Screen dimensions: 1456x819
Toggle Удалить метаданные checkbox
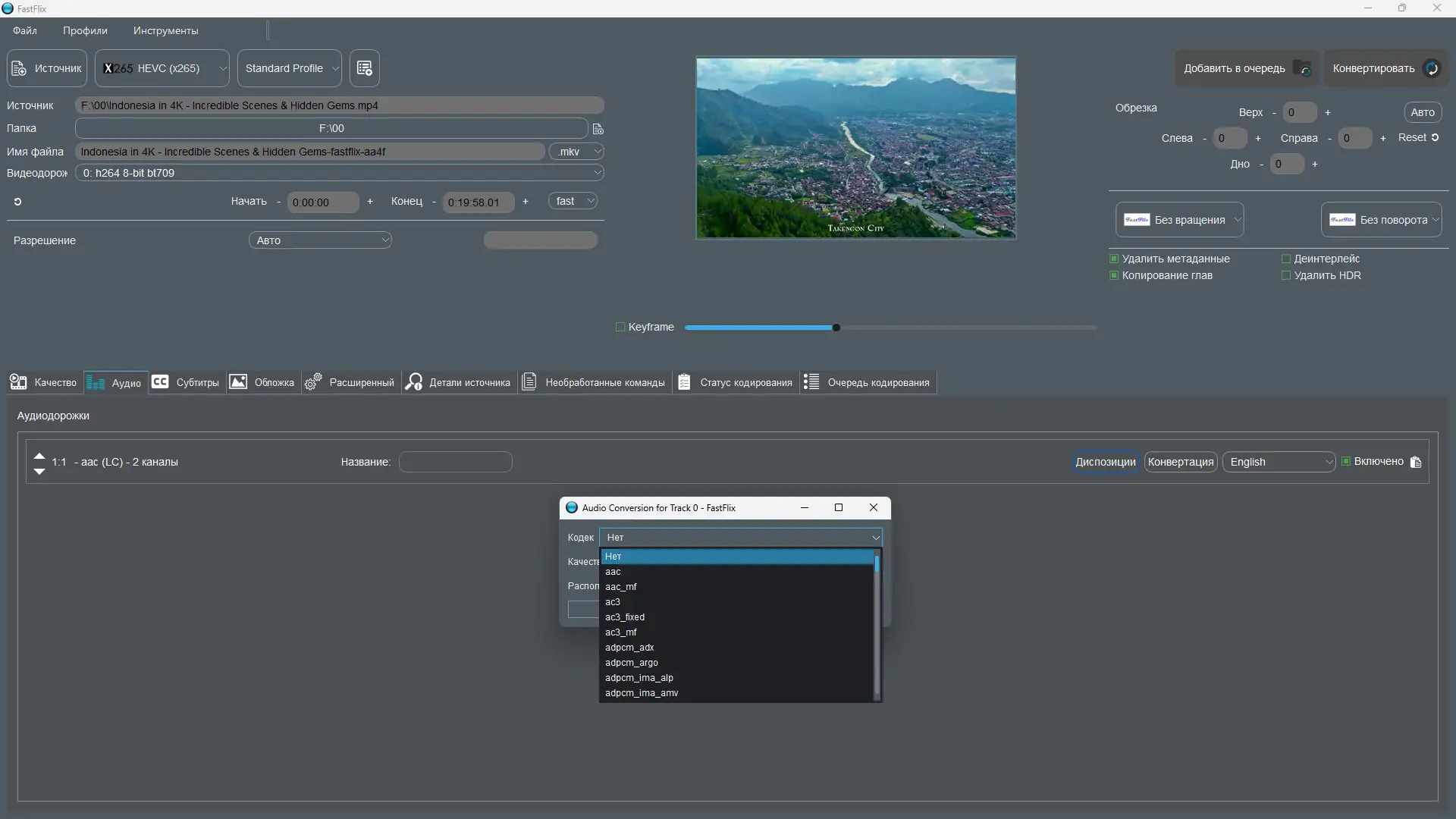[1114, 259]
